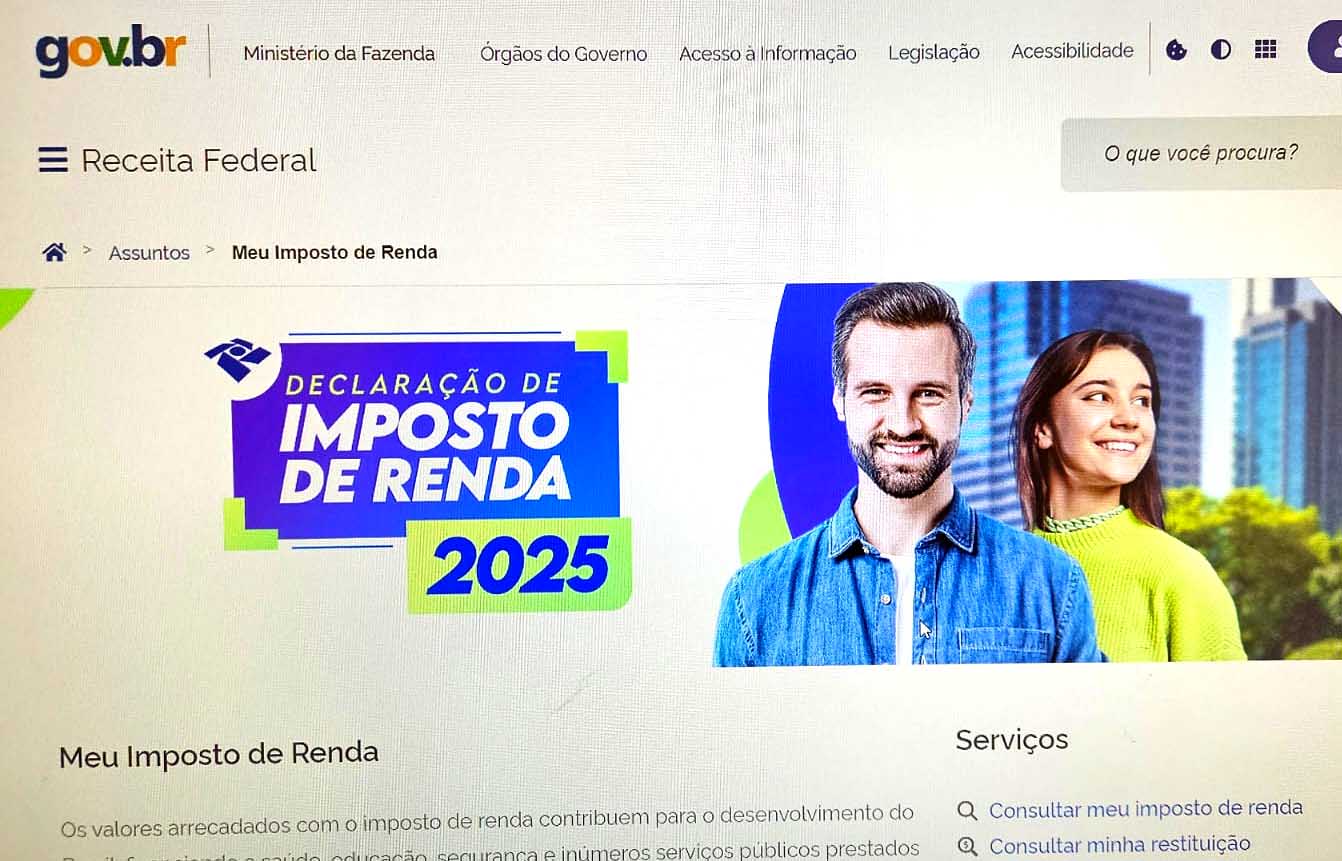
Task: Open Consultar meu imposto de renda link
Action: [x=1146, y=809]
